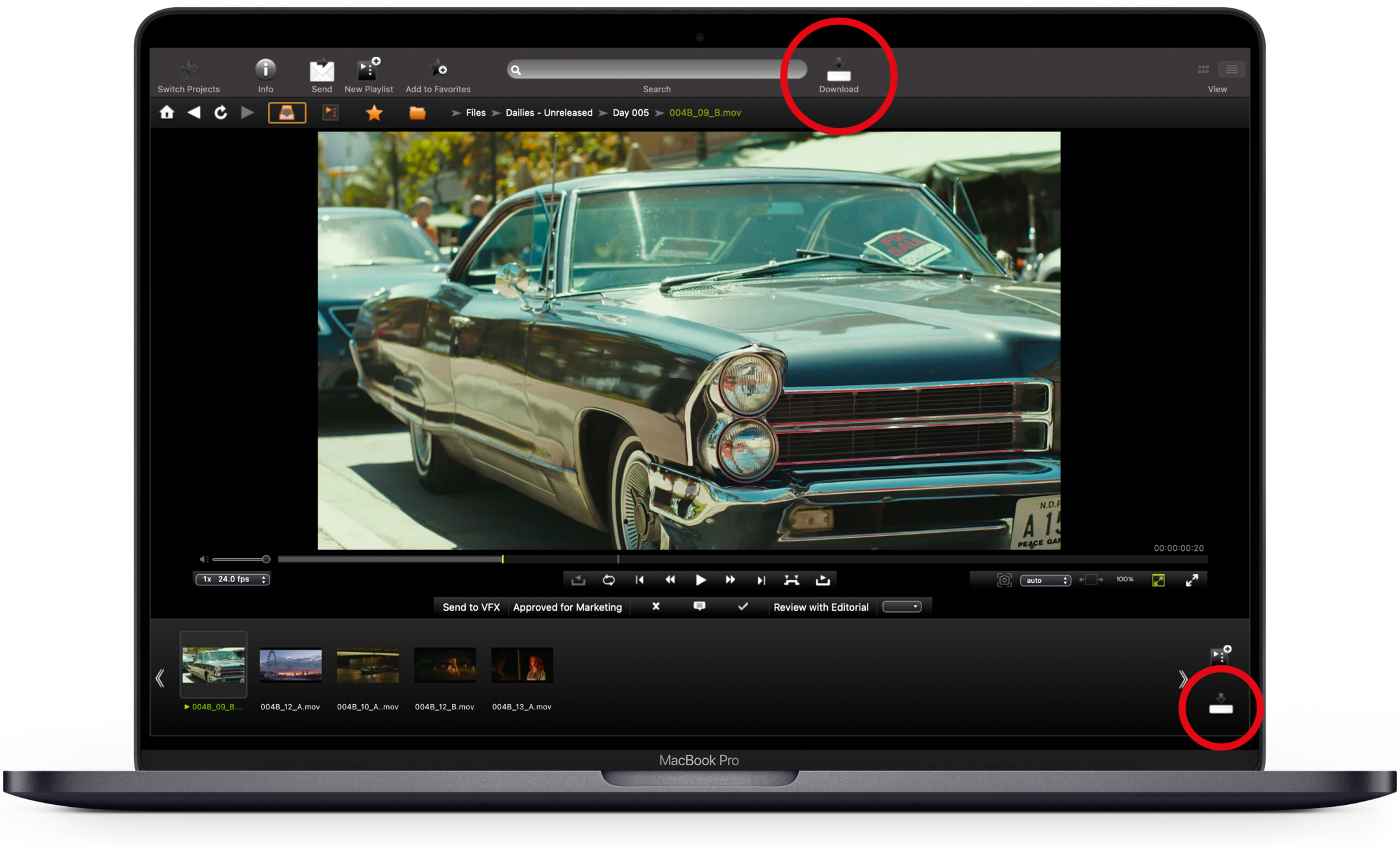This screenshot has height=851, width=1400.
Task: Switch to list view mode
Action: click(x=1231, y=70)
